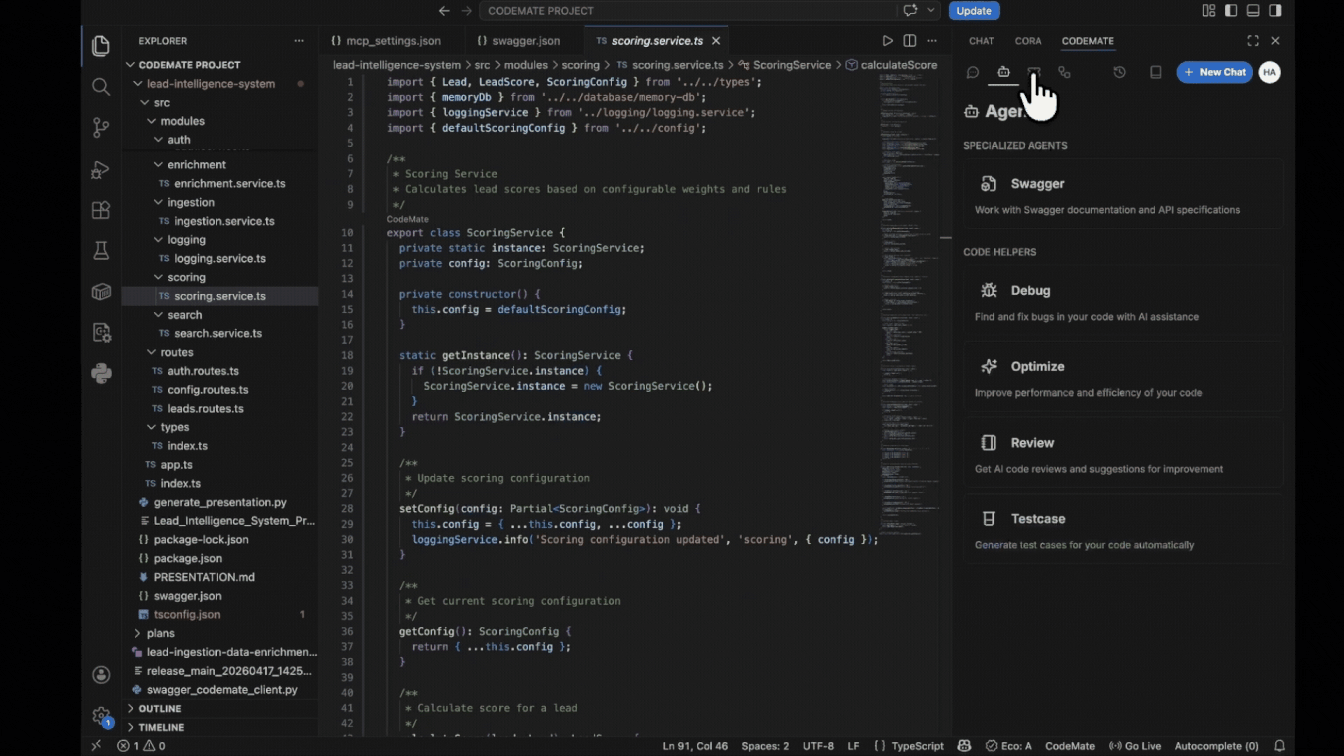The image size is (1344, 756).
Task: Open dropdown arrow next to title bar chat icon
Action: [931, 11]
